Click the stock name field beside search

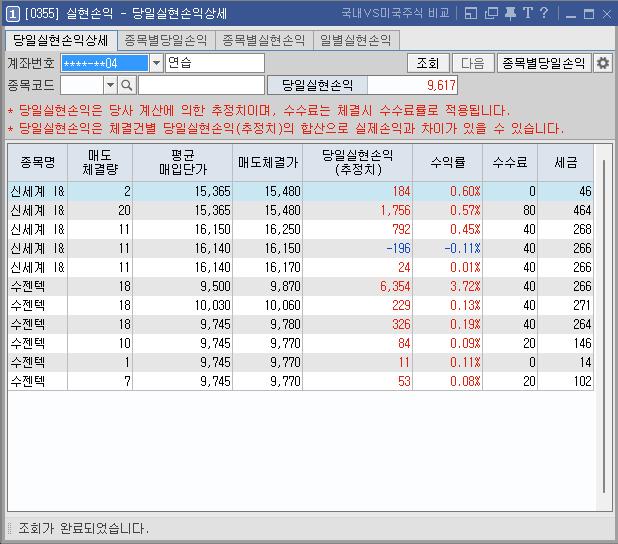pos(201,85)
